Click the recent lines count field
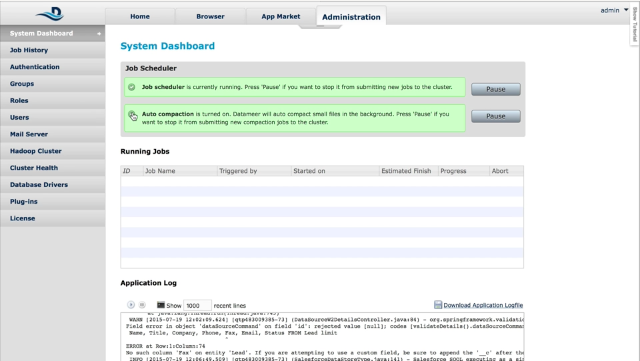The height and width of the screenshot is (361, 640). [197, 305]
